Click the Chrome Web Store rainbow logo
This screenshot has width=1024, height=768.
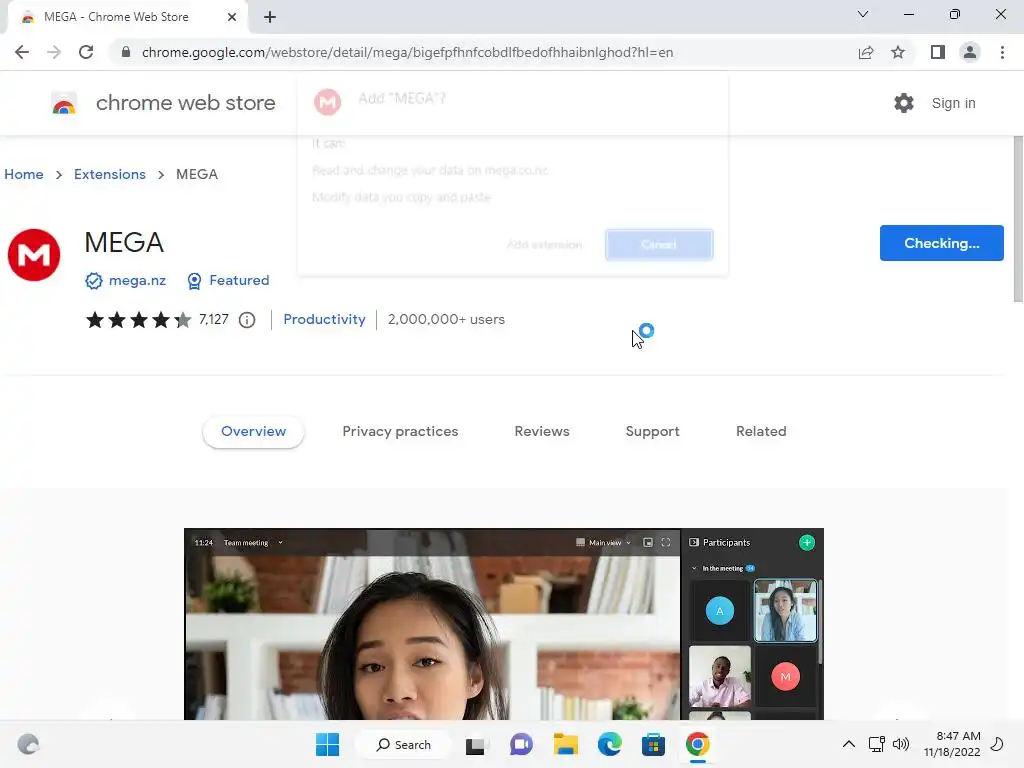tap(64, 103)
